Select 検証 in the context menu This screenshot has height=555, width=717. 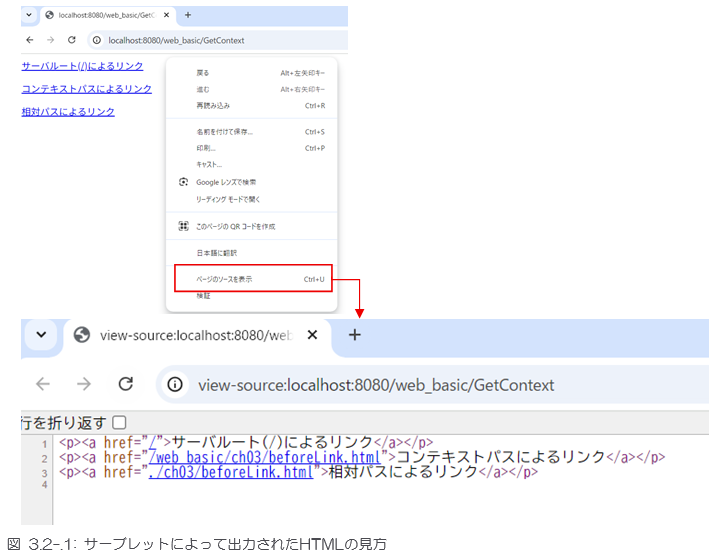203,296
